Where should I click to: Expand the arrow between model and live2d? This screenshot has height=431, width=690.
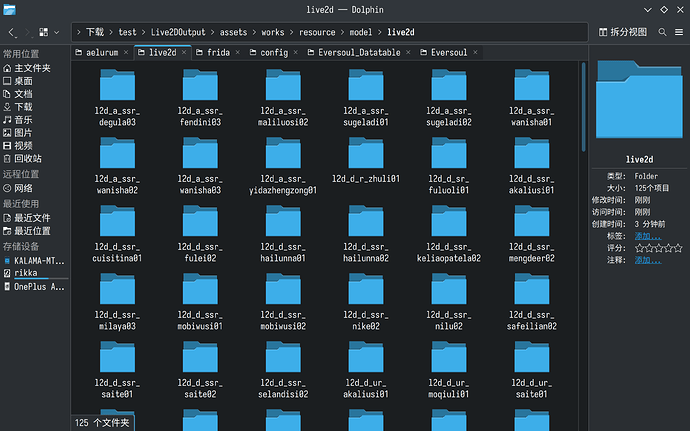click(x=379, y=32)
